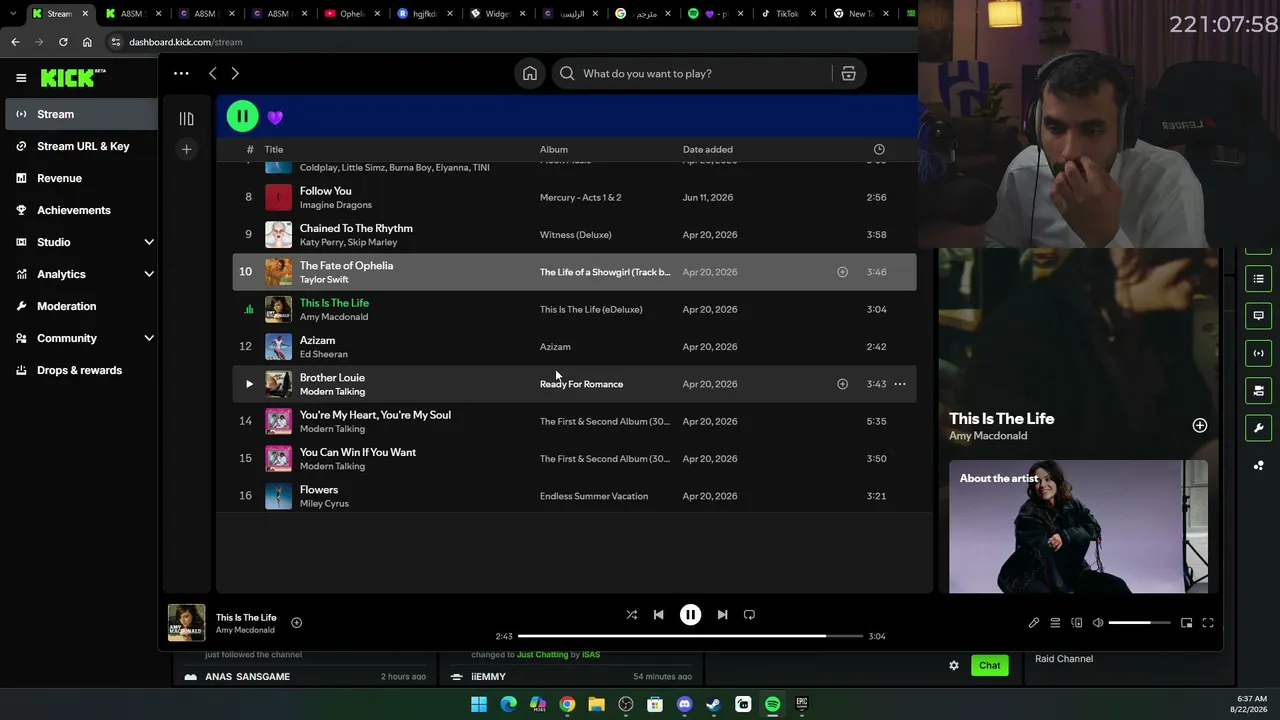The image size is (1280, 720).
Task: Open Your Library icon in Spotify sidebar
Action: pyautogui.click(x=186, y=118)
